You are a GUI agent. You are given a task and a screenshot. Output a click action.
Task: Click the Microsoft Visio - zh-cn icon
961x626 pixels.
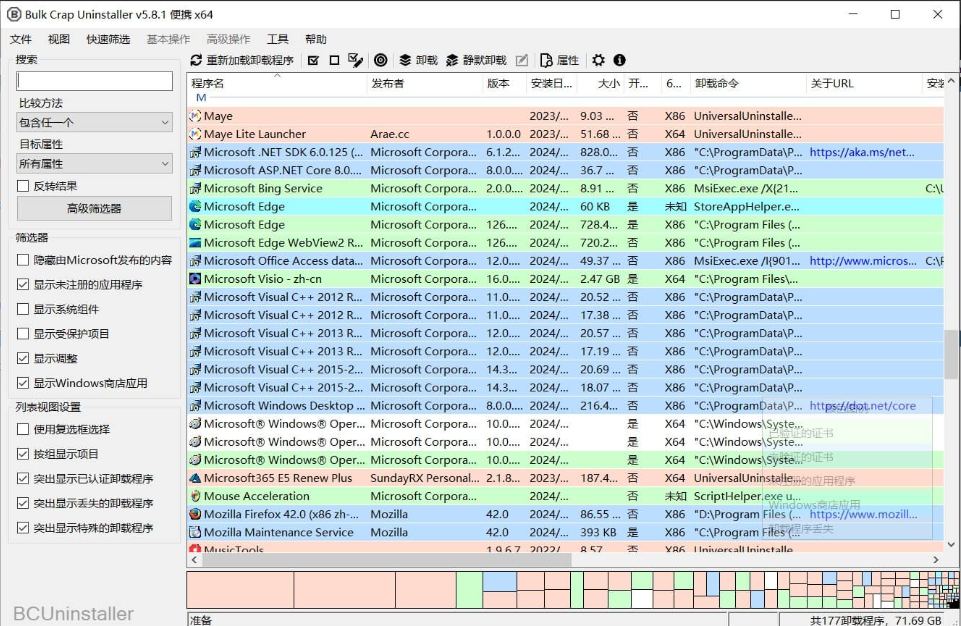[x=195, y=279]
